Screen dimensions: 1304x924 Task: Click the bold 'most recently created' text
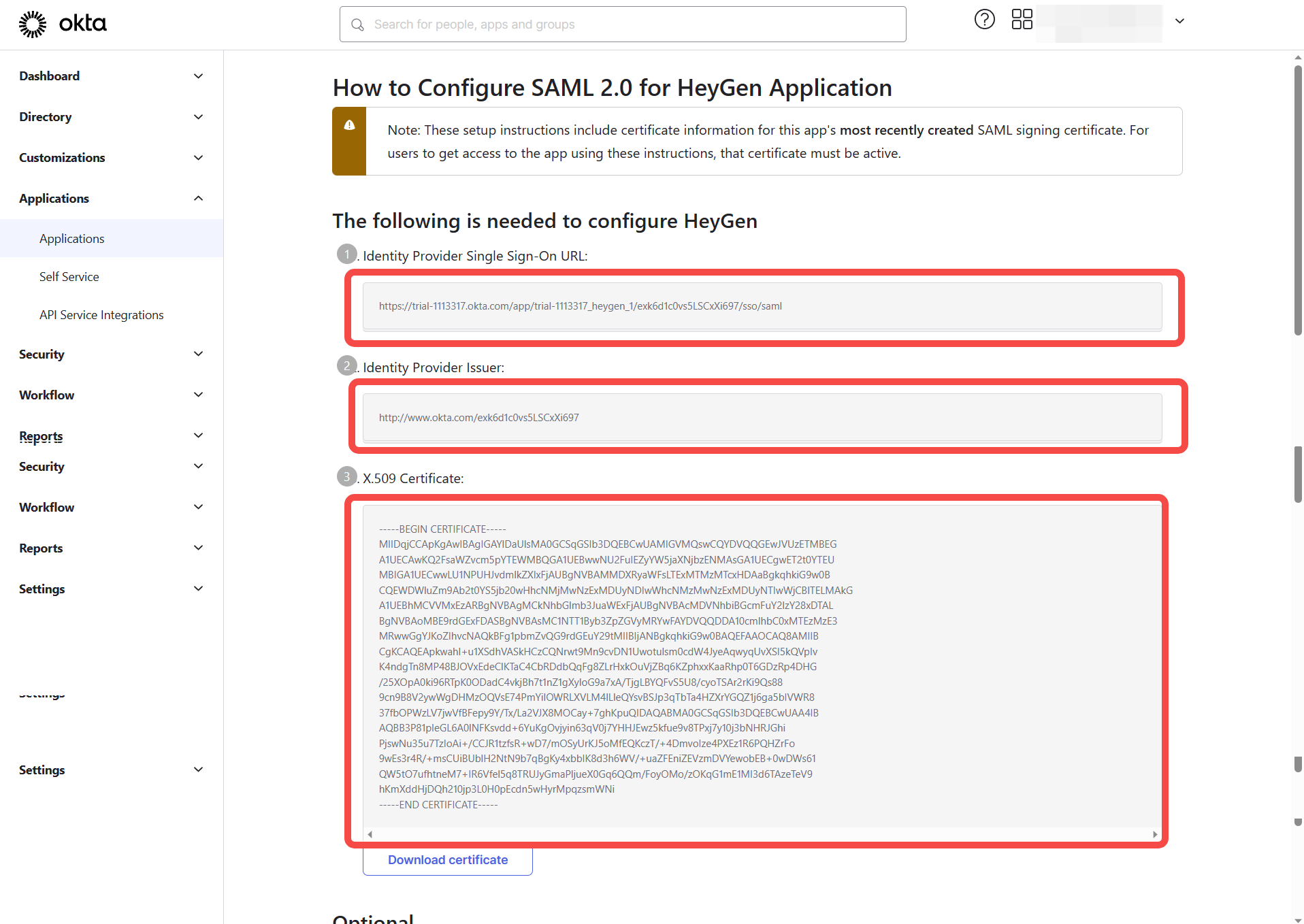pos(907,130)
